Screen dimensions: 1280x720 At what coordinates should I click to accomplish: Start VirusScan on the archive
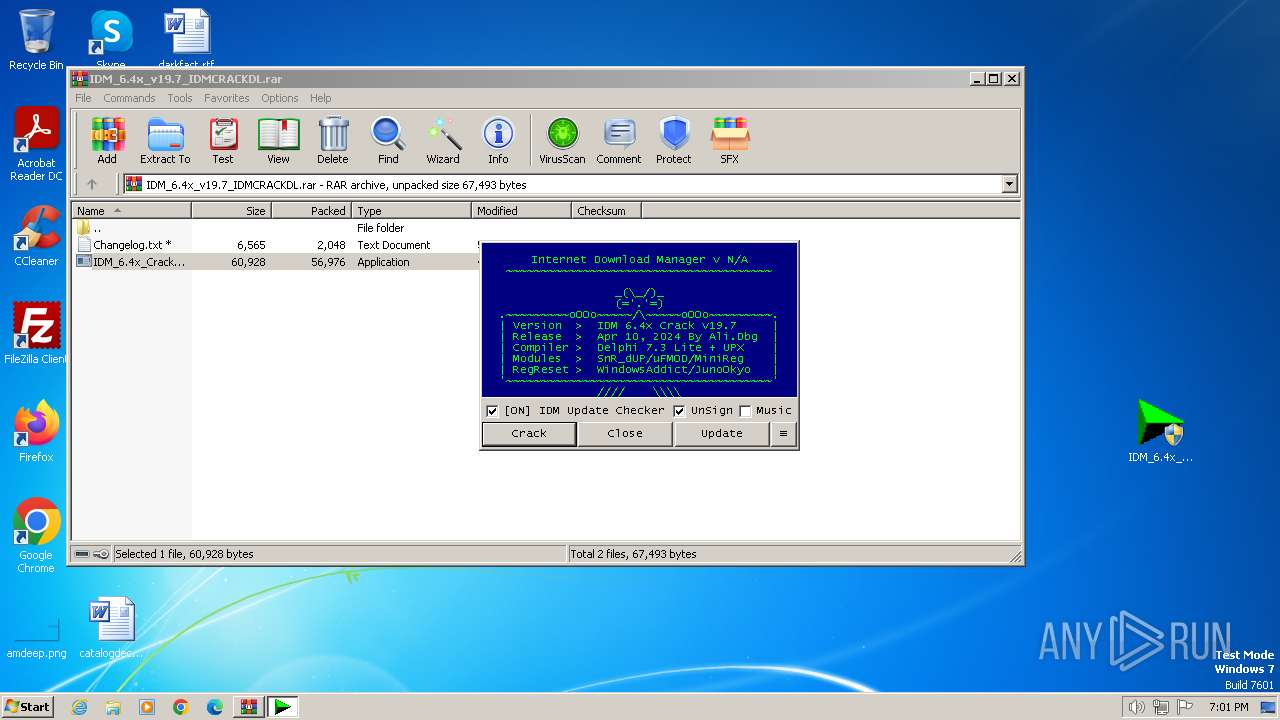562,141
